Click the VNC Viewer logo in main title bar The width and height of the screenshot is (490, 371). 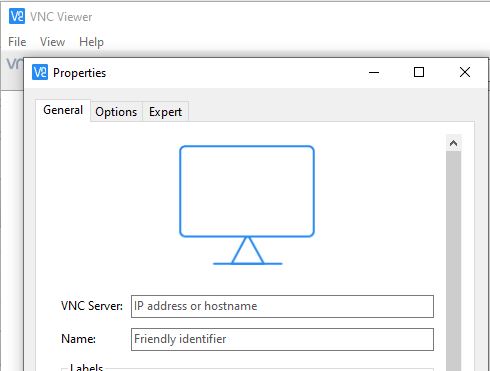click(17, 16)
